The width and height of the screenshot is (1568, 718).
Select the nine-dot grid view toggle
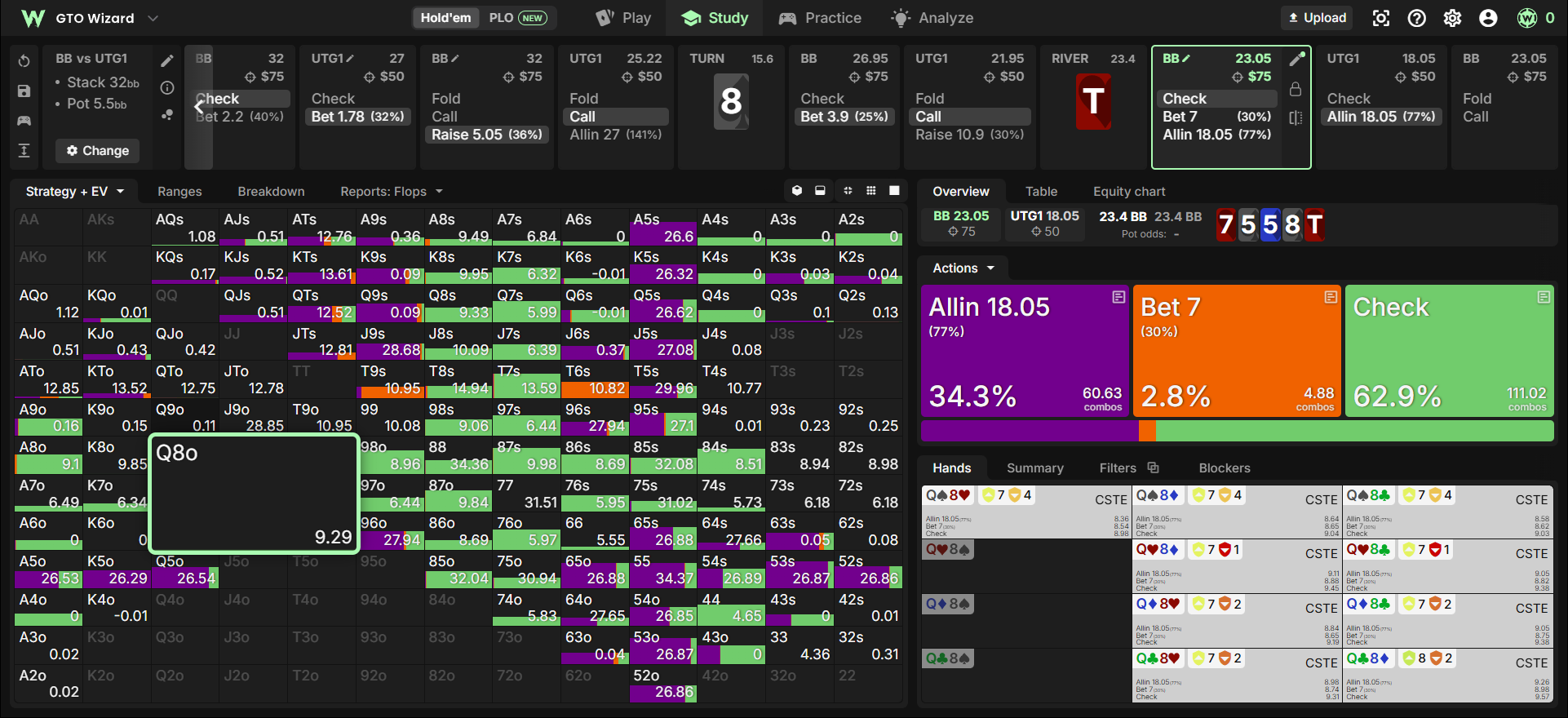871,191
